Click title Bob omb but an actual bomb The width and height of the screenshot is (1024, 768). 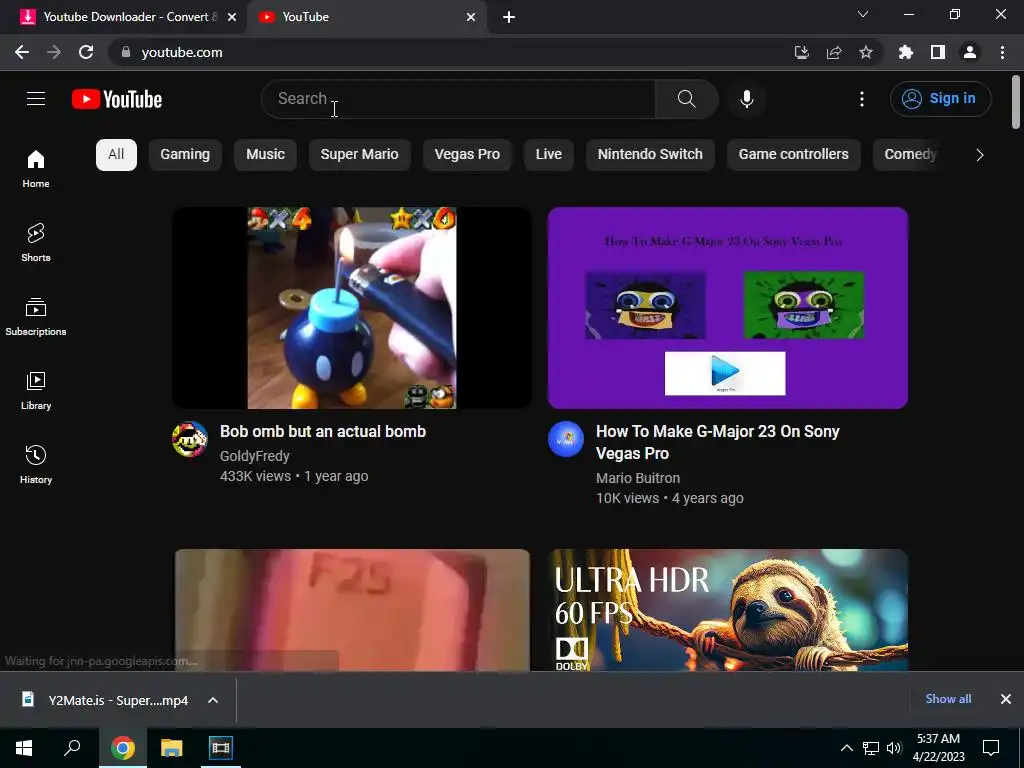click(323, 432)
